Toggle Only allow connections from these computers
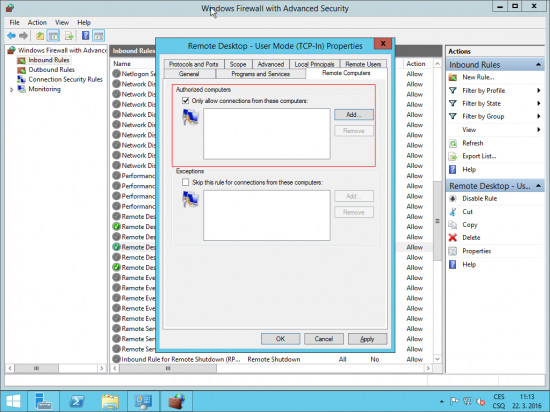 tap(186, 101)
